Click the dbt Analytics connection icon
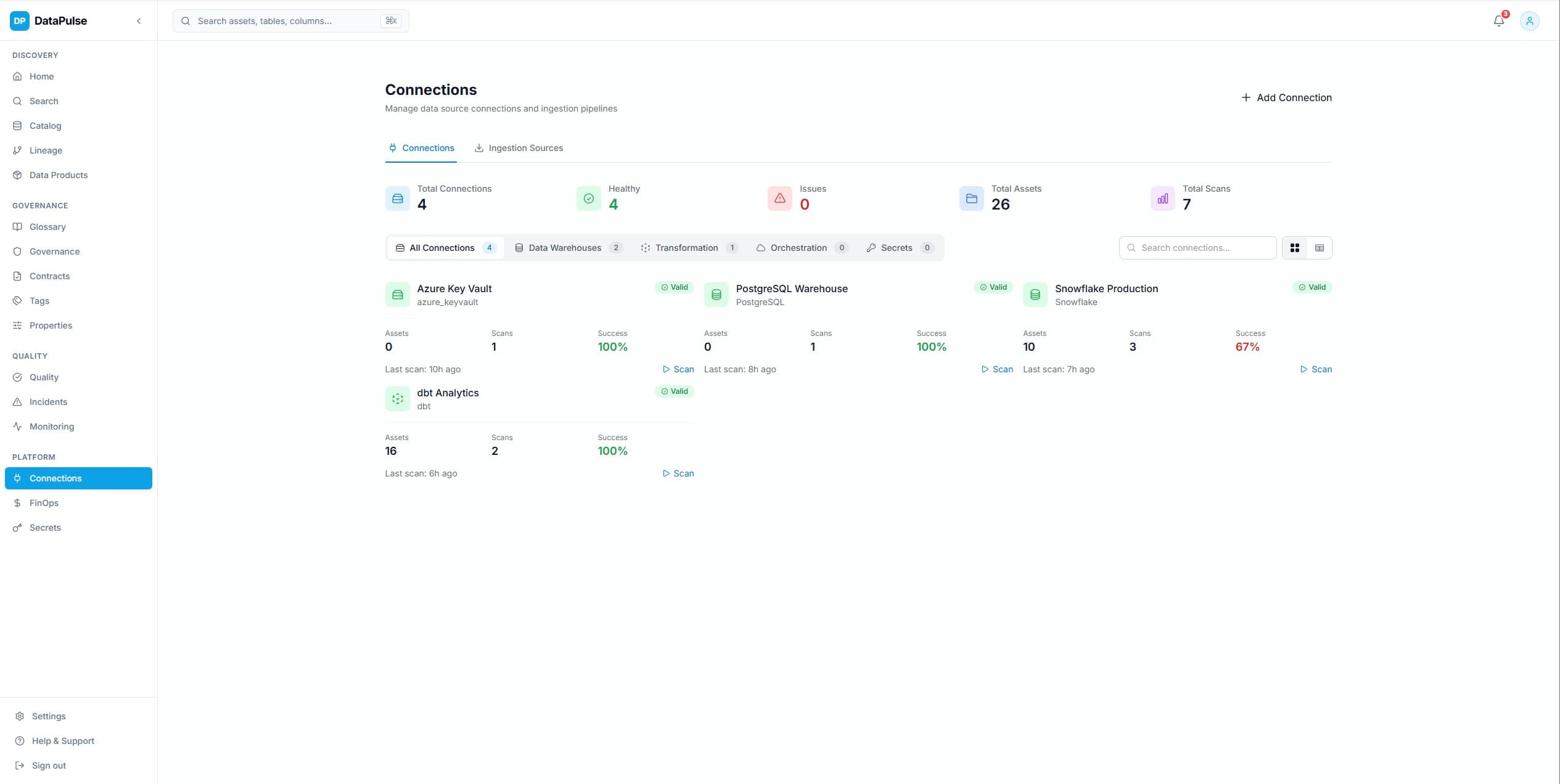Screen dimensions: 1560x784 point(397,399)
